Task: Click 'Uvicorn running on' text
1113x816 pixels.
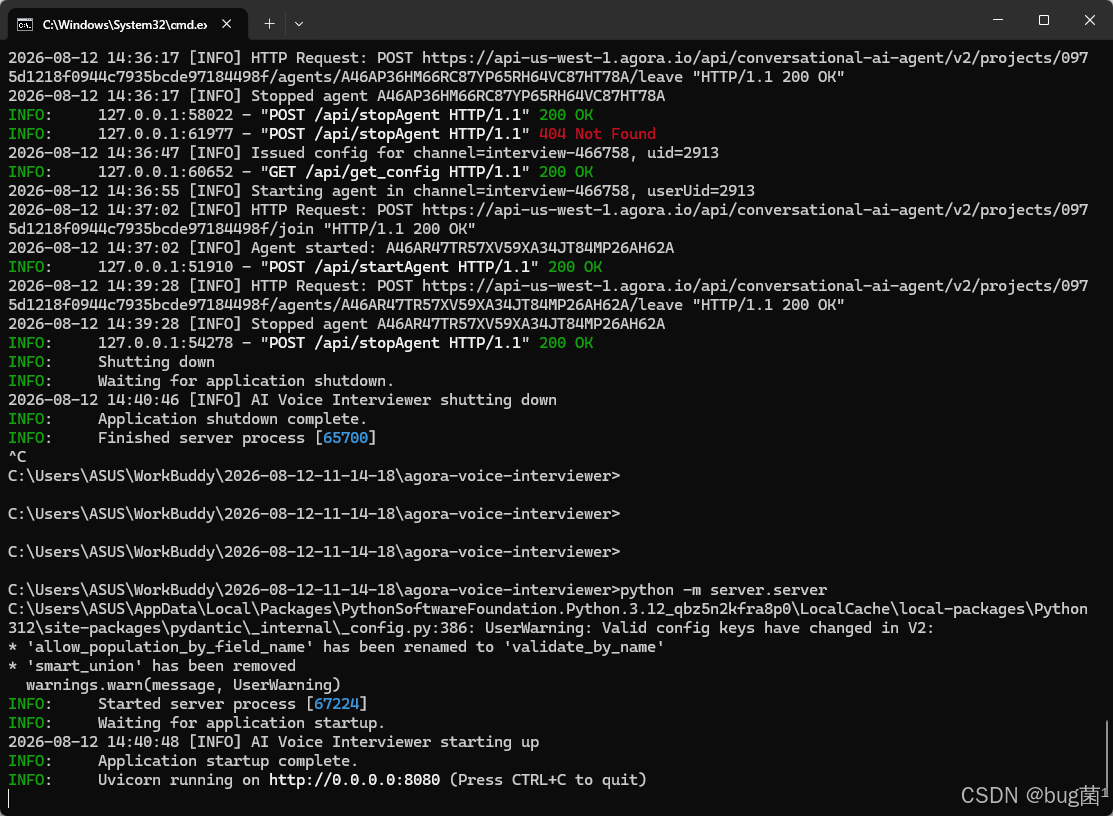Action: point(179,780)
